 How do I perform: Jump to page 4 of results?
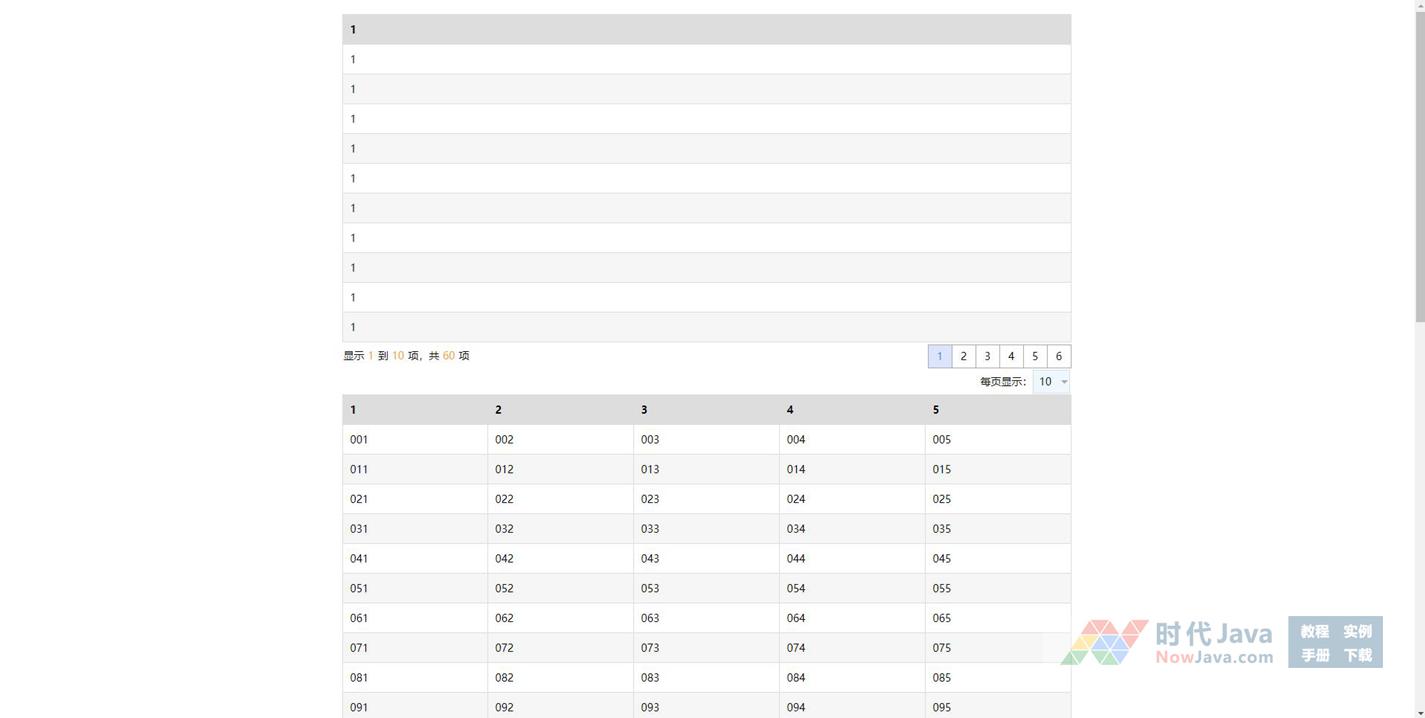pos(1011,356)
